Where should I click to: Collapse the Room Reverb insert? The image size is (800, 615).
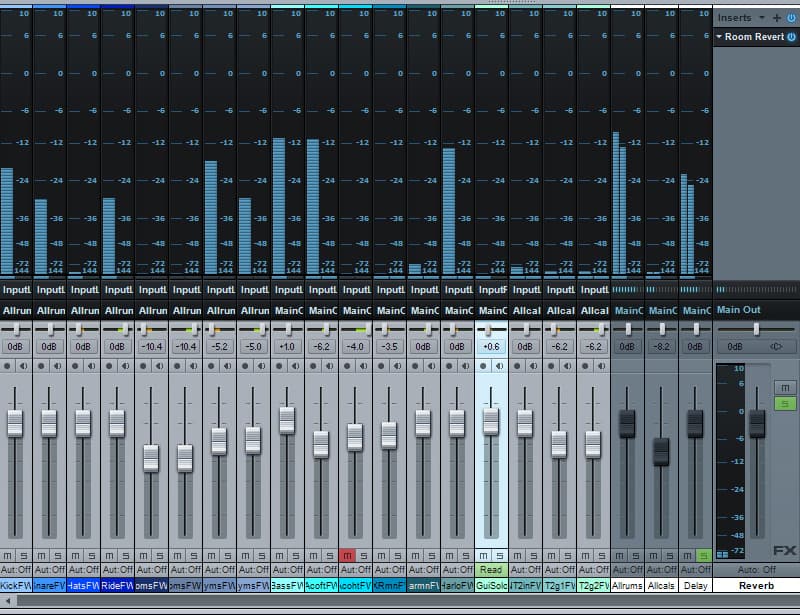pos(719,37)
